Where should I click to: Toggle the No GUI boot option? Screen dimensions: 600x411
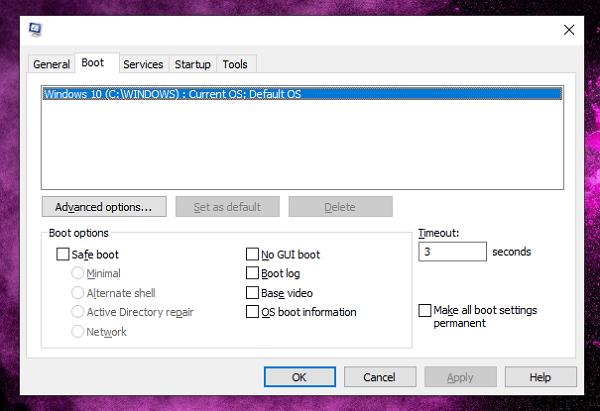coord(253,255)
